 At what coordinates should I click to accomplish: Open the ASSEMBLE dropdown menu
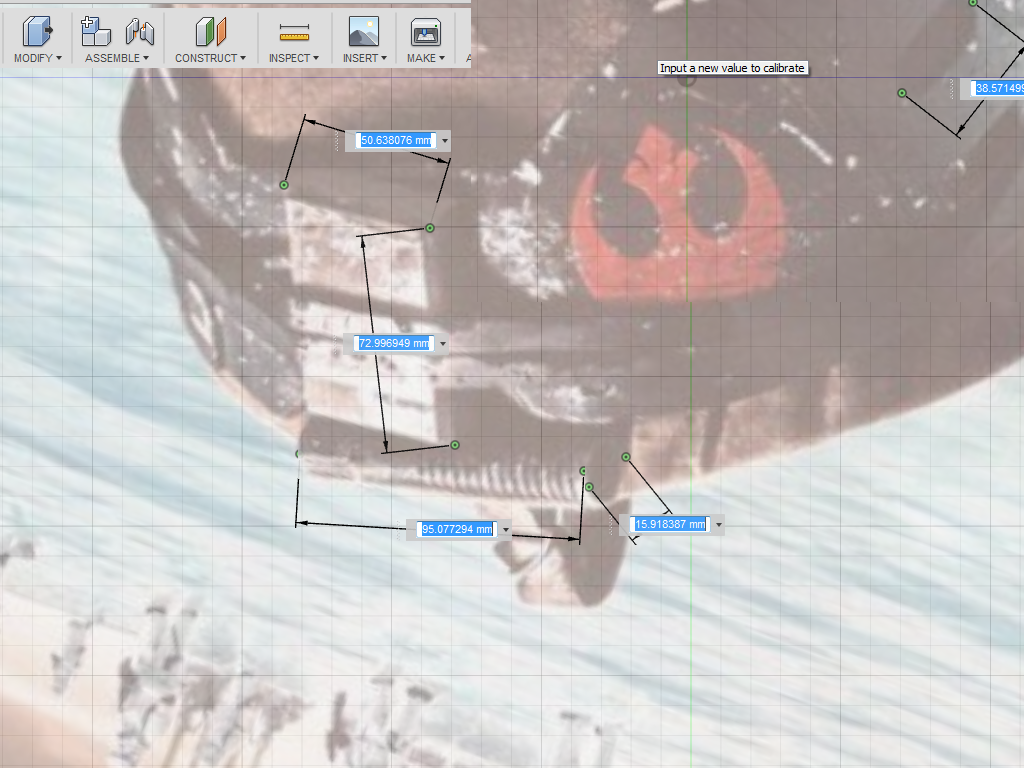tap(117, 58)
